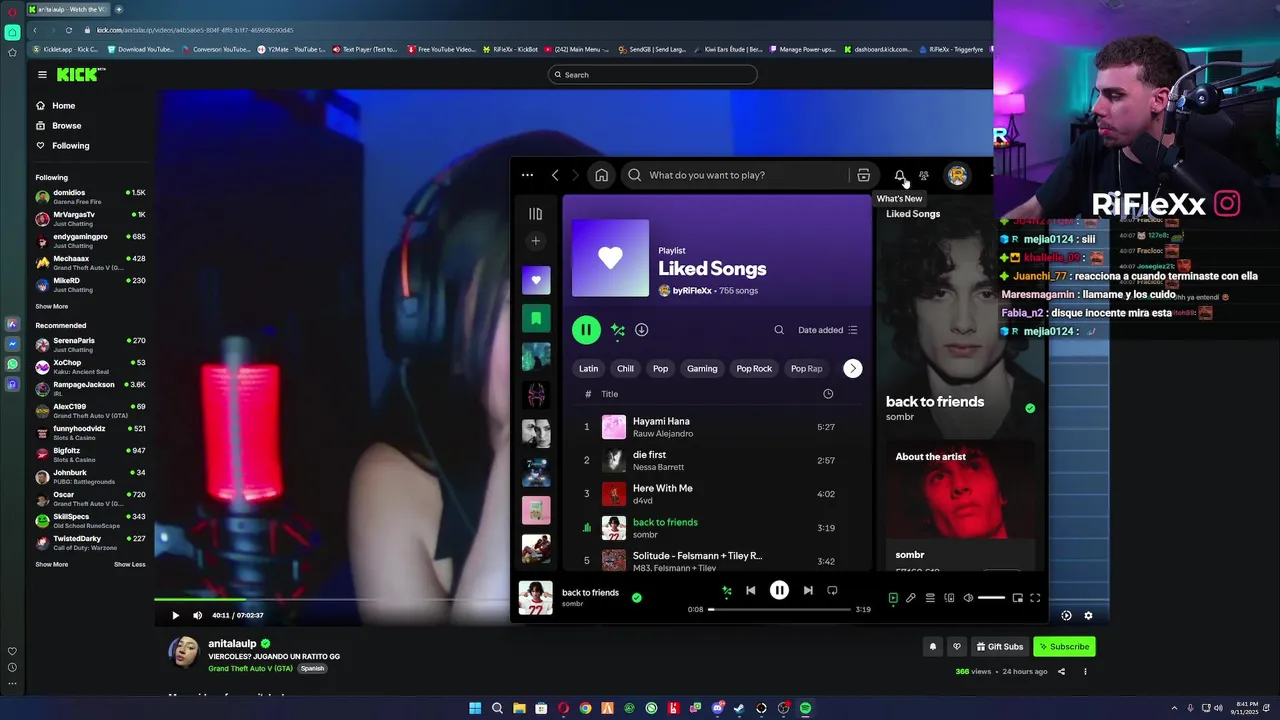Open Connect to a device icon
1280x720 pixels.
pyautogui.click(x=949, y=598)
